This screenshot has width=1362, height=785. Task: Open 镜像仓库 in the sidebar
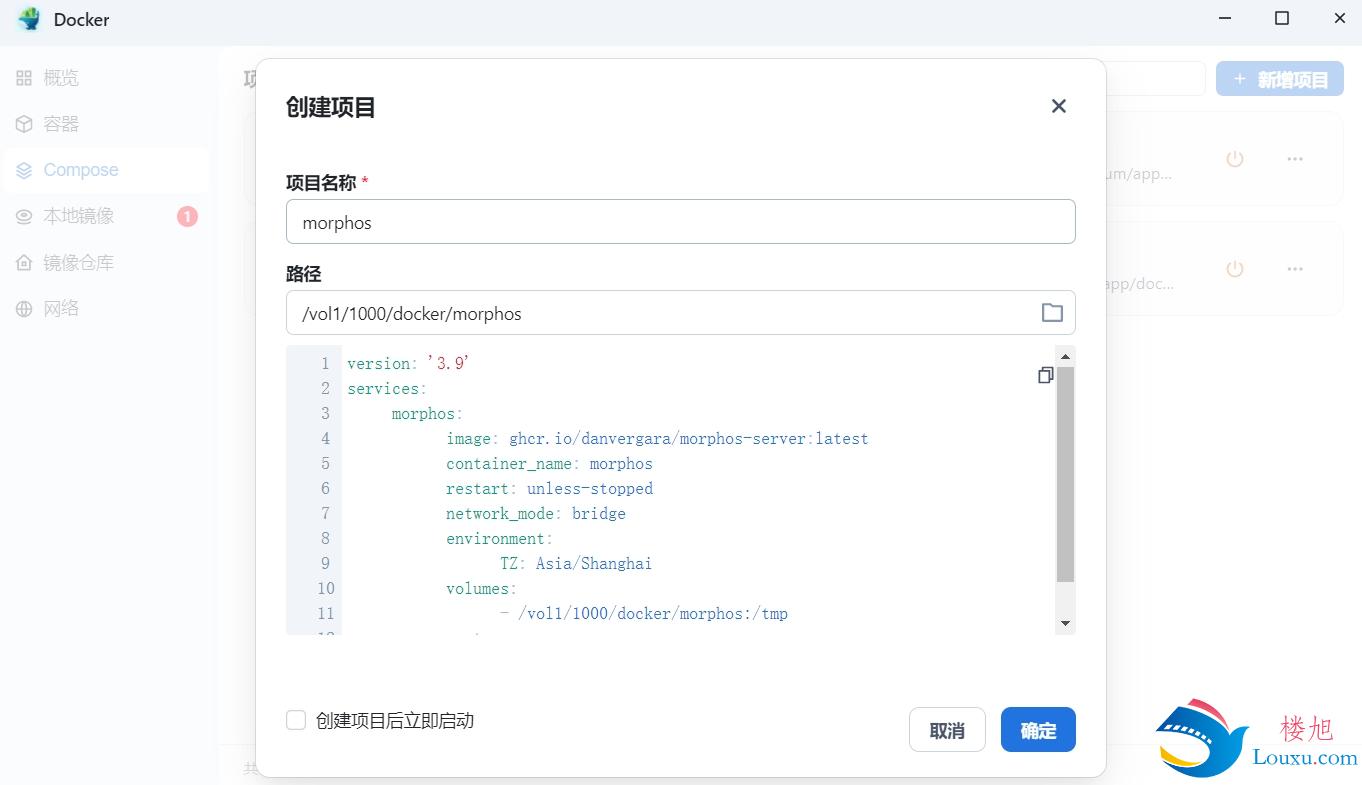106,263
